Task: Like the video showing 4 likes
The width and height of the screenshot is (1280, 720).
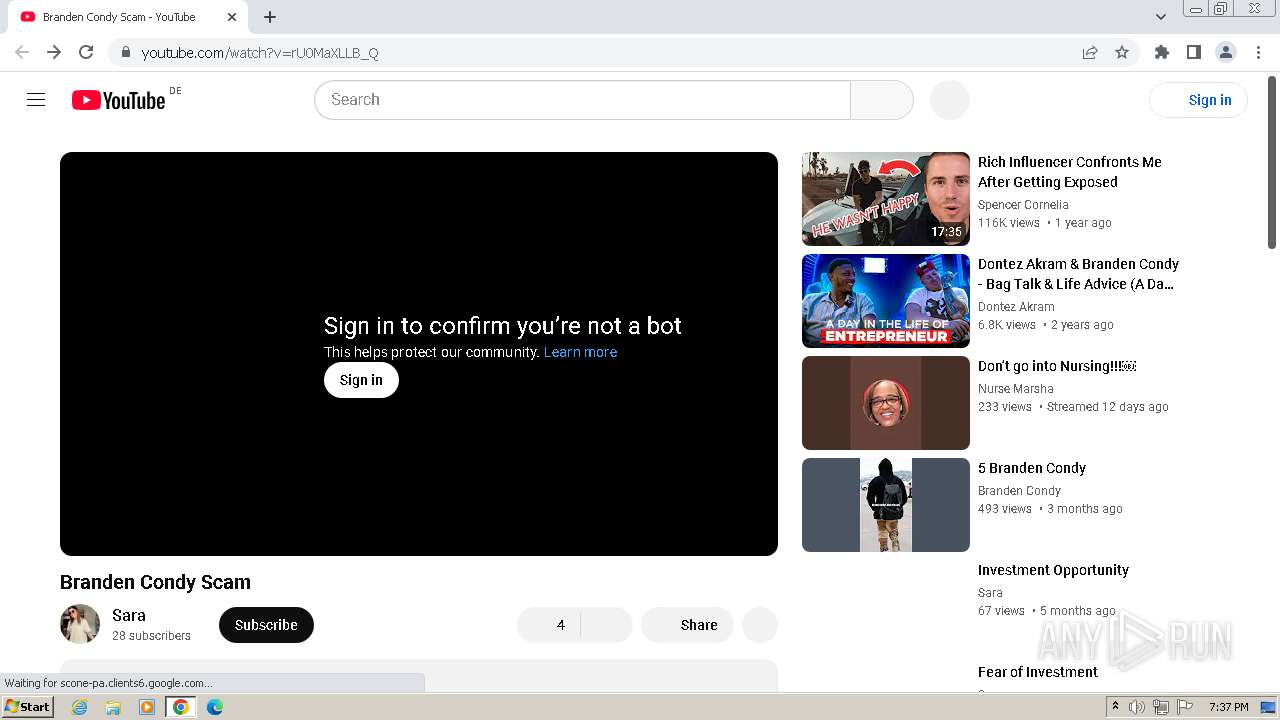Action: pyautogui.click(x=549, y=625)
